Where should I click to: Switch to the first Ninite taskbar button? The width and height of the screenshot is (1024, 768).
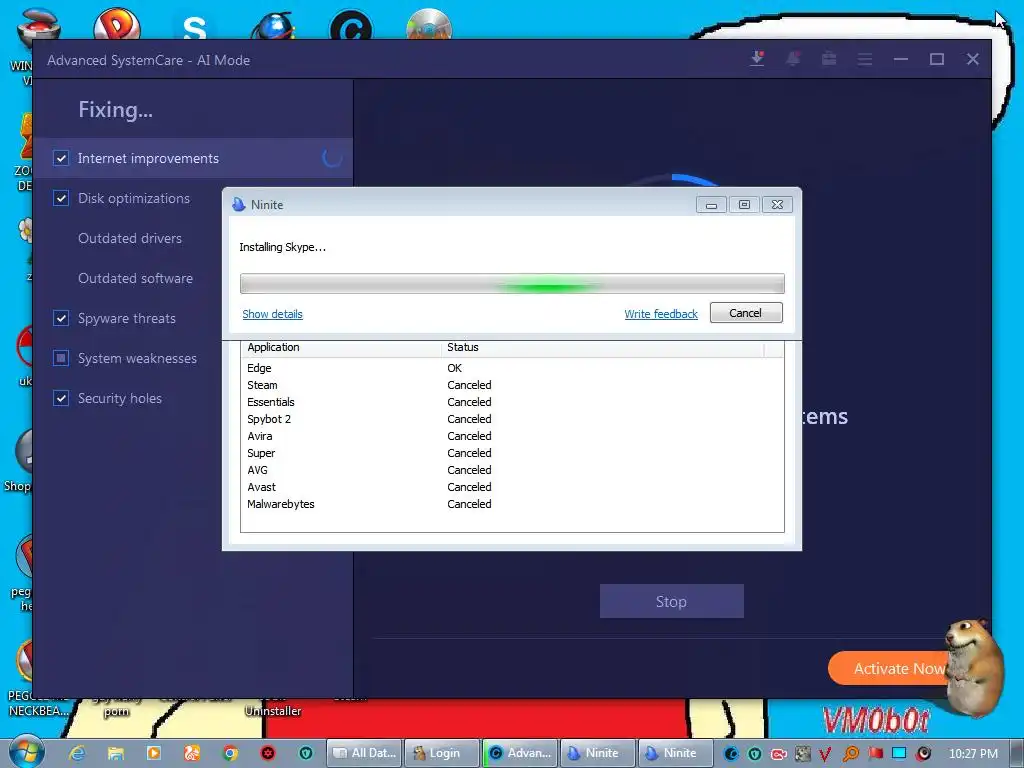pyautogui.click(x=598, y=753)
